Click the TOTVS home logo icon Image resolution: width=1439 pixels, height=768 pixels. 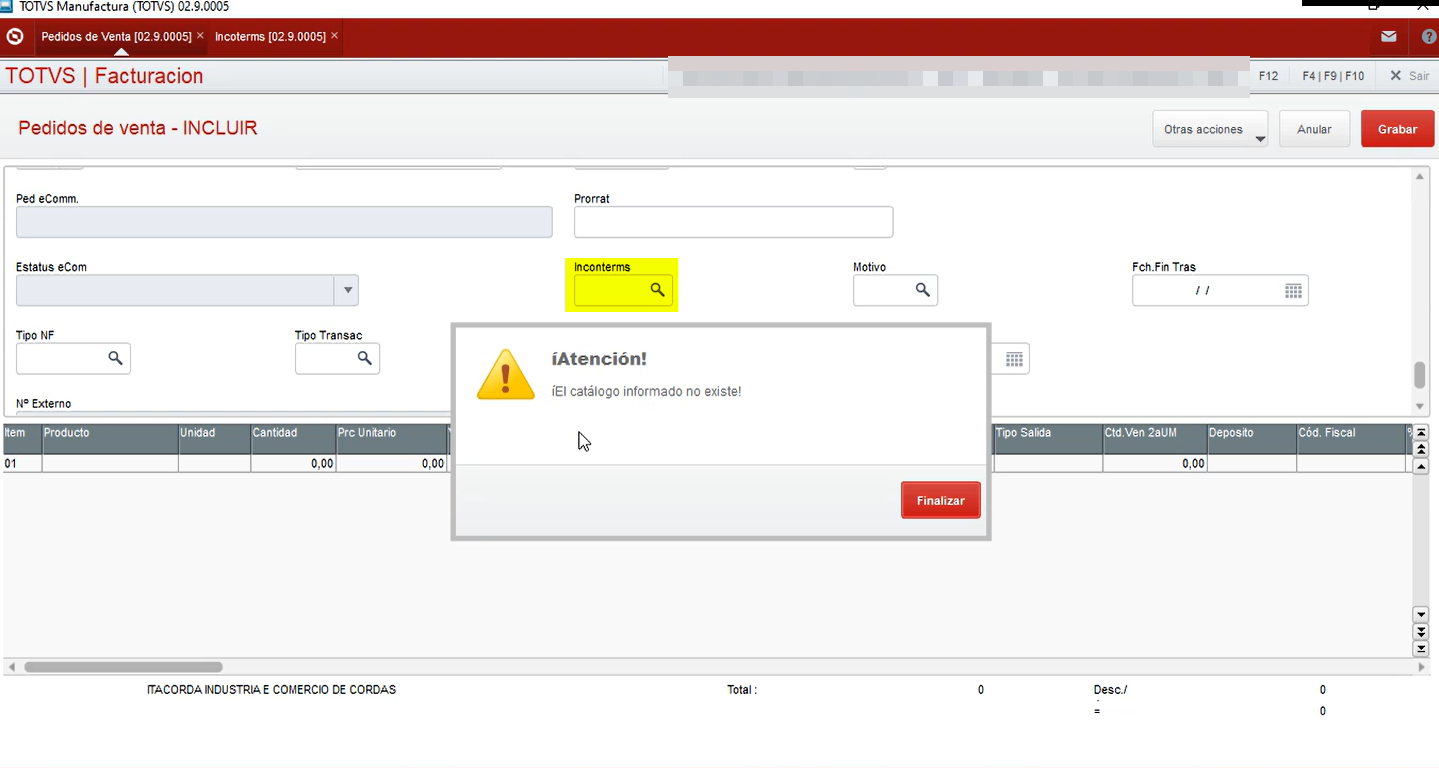(15, 36)
